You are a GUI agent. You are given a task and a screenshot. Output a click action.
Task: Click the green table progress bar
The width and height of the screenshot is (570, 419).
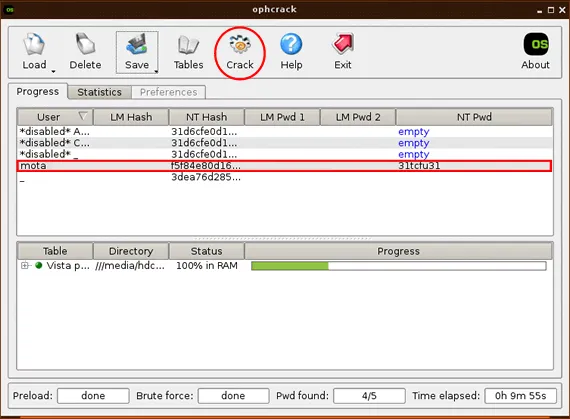[398, 266]
